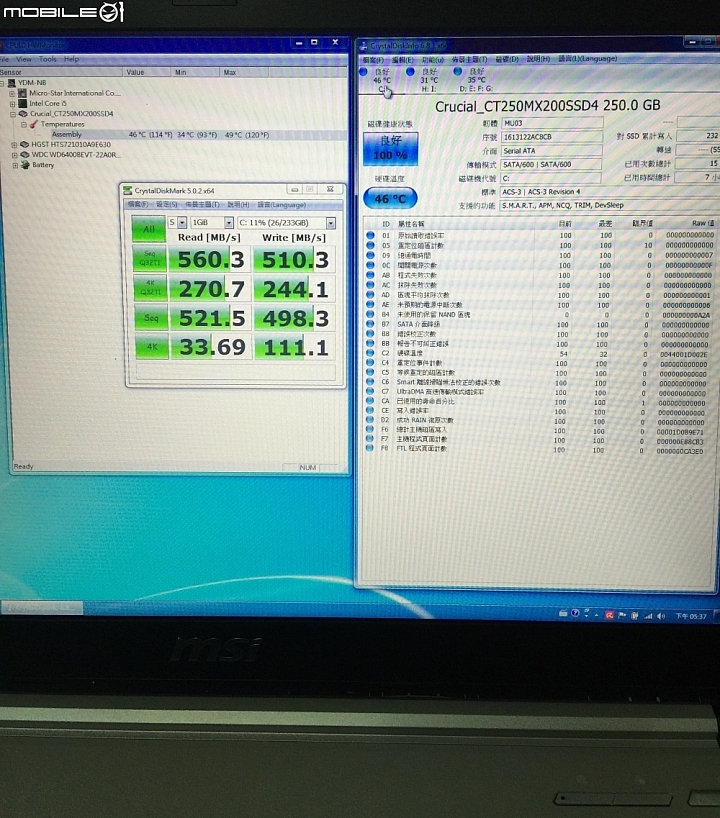The width and height of the screenshot is (720, 818).
Task: Collapse the Crucial_CT250MX200SSD4 node in HWMonitor
Action: click(12, 114)
